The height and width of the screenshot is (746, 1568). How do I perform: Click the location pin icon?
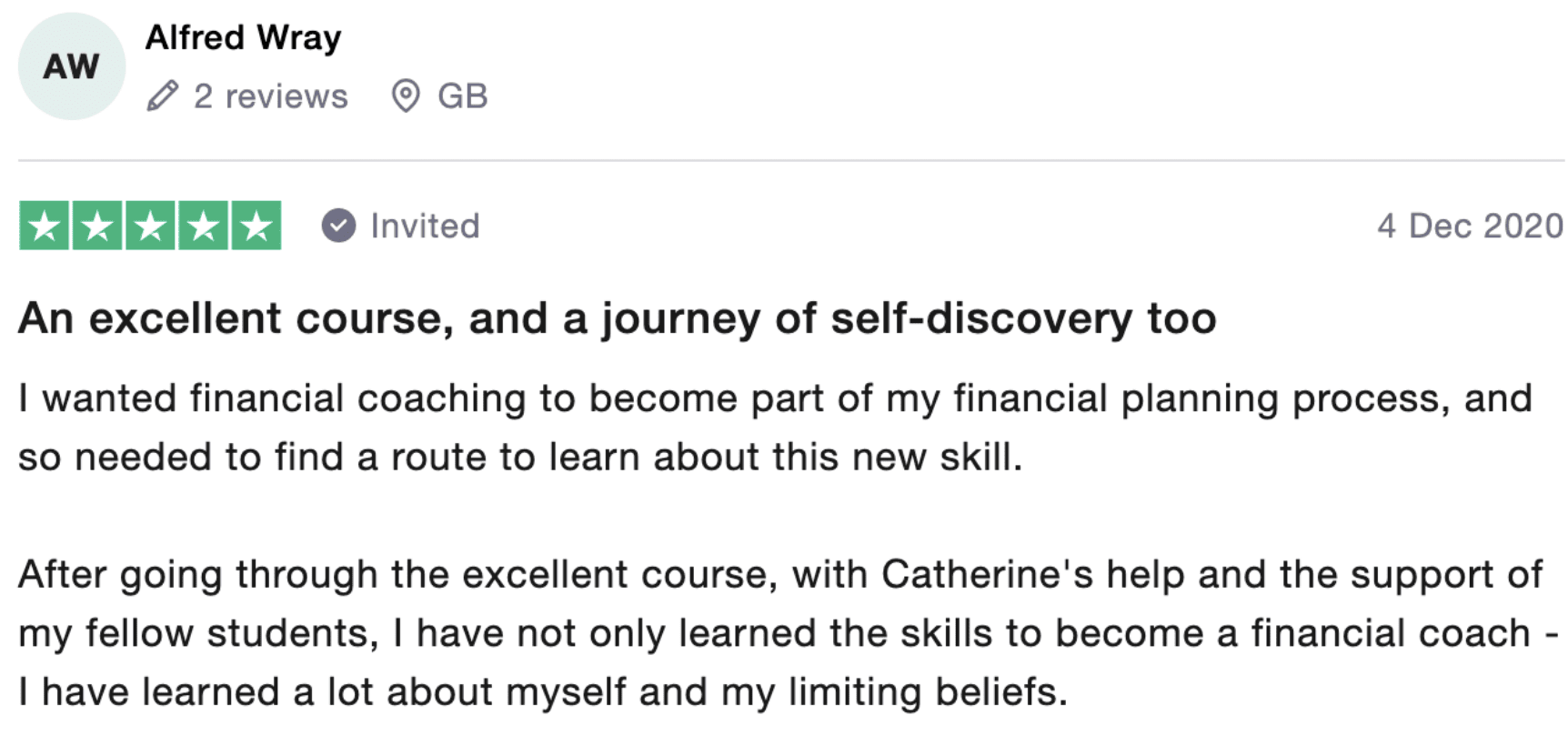pyautogui.click(x=406, y=96)
